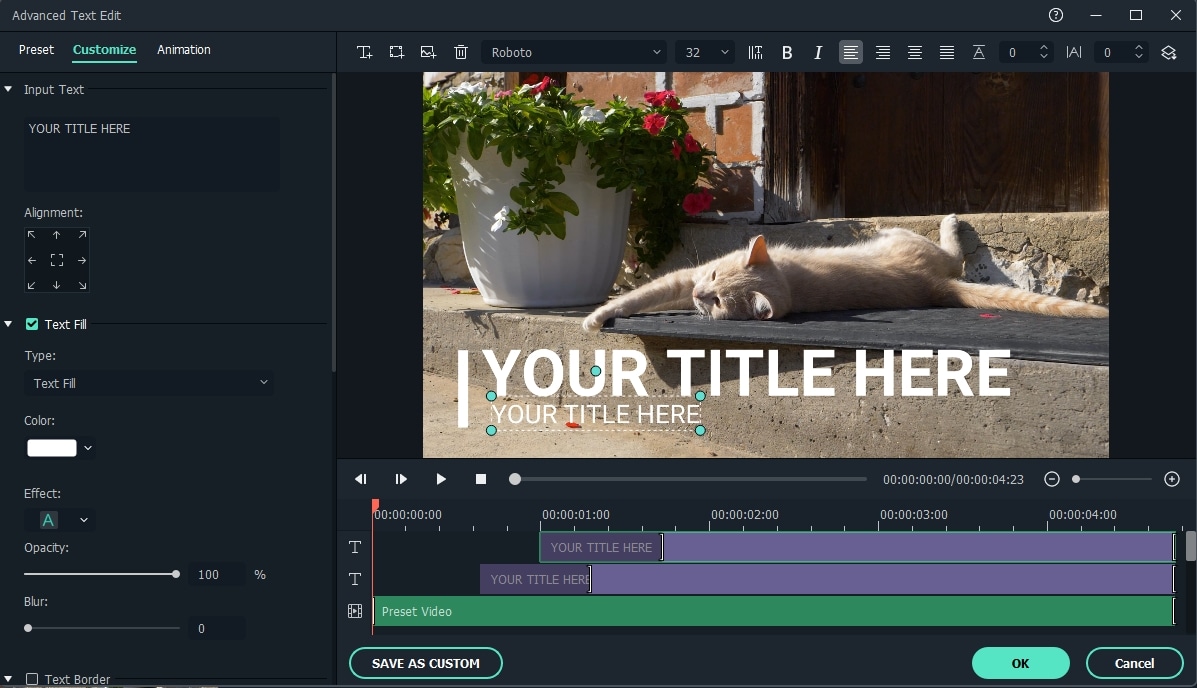Open the font size 32 dropdown
Screen dimensions: 1197x688
pos(705,53)
